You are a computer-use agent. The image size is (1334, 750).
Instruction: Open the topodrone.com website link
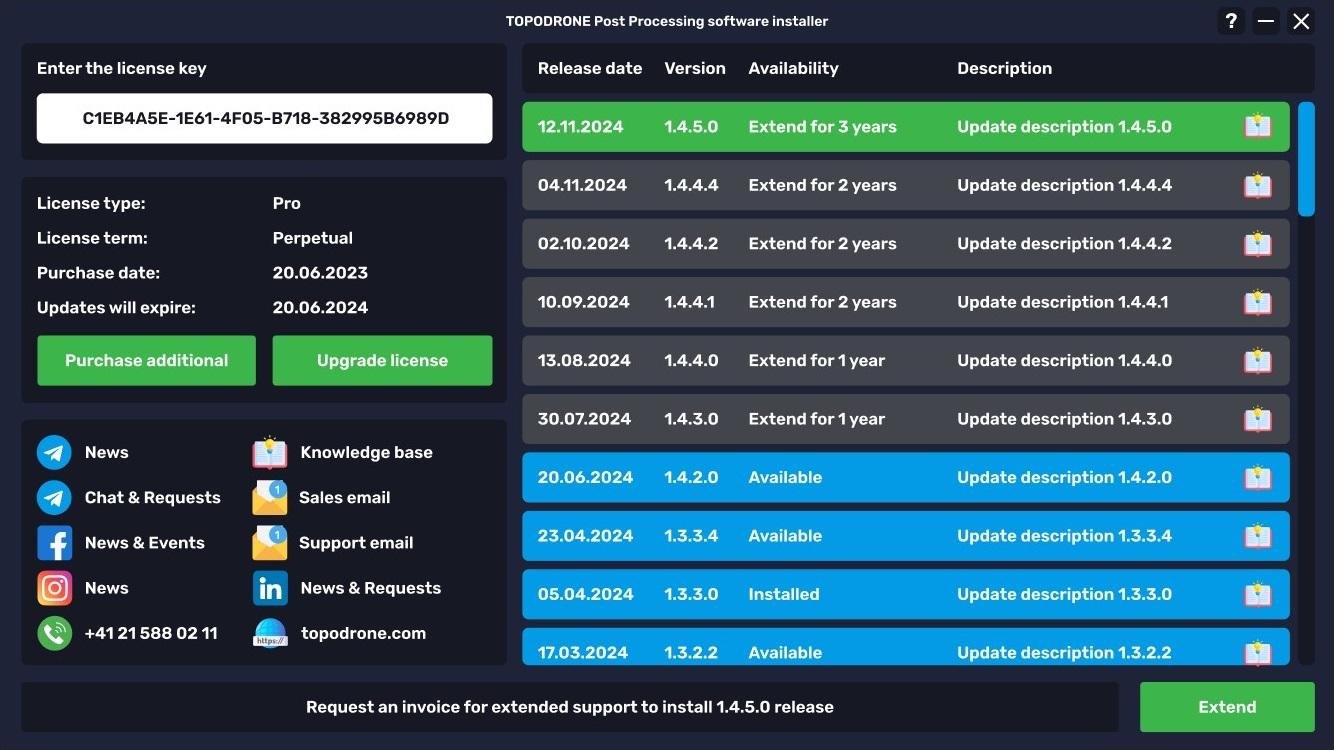tap(363, 633)
